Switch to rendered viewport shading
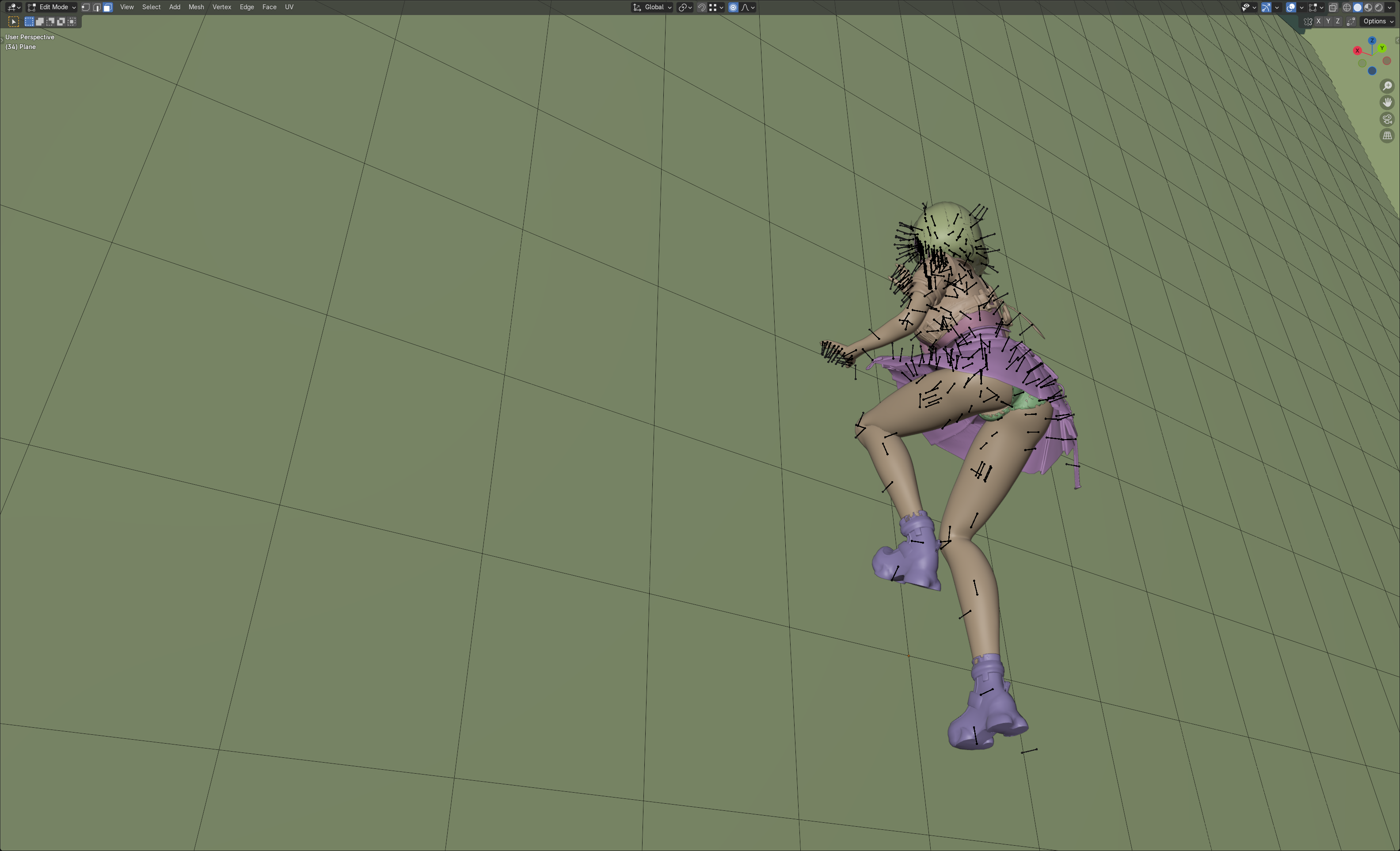 (1379, 8)
